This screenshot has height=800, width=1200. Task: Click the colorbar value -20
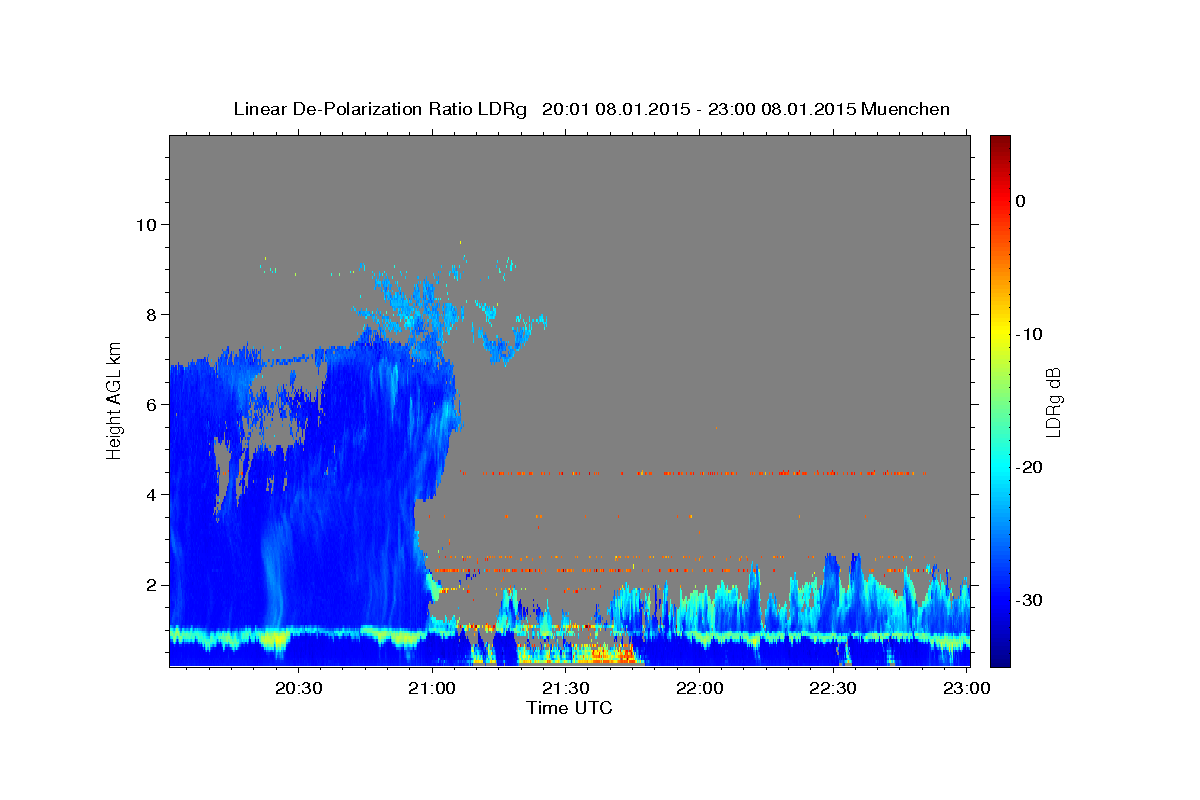[1030, 467]
